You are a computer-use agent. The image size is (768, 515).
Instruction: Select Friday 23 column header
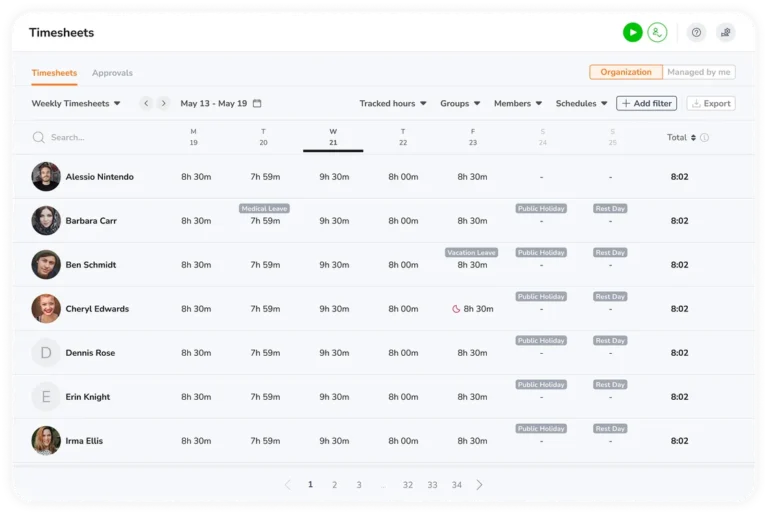473,137
